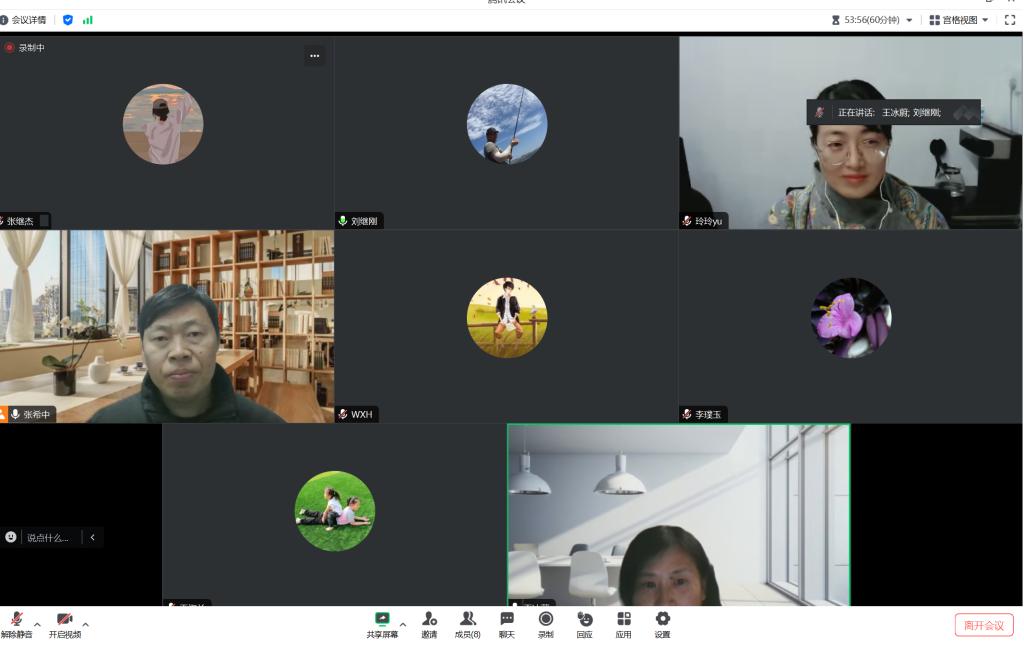This screenshot has height=645, width=1024.
Task: Click the 刘继刚 name label
Action: (364, 221)
